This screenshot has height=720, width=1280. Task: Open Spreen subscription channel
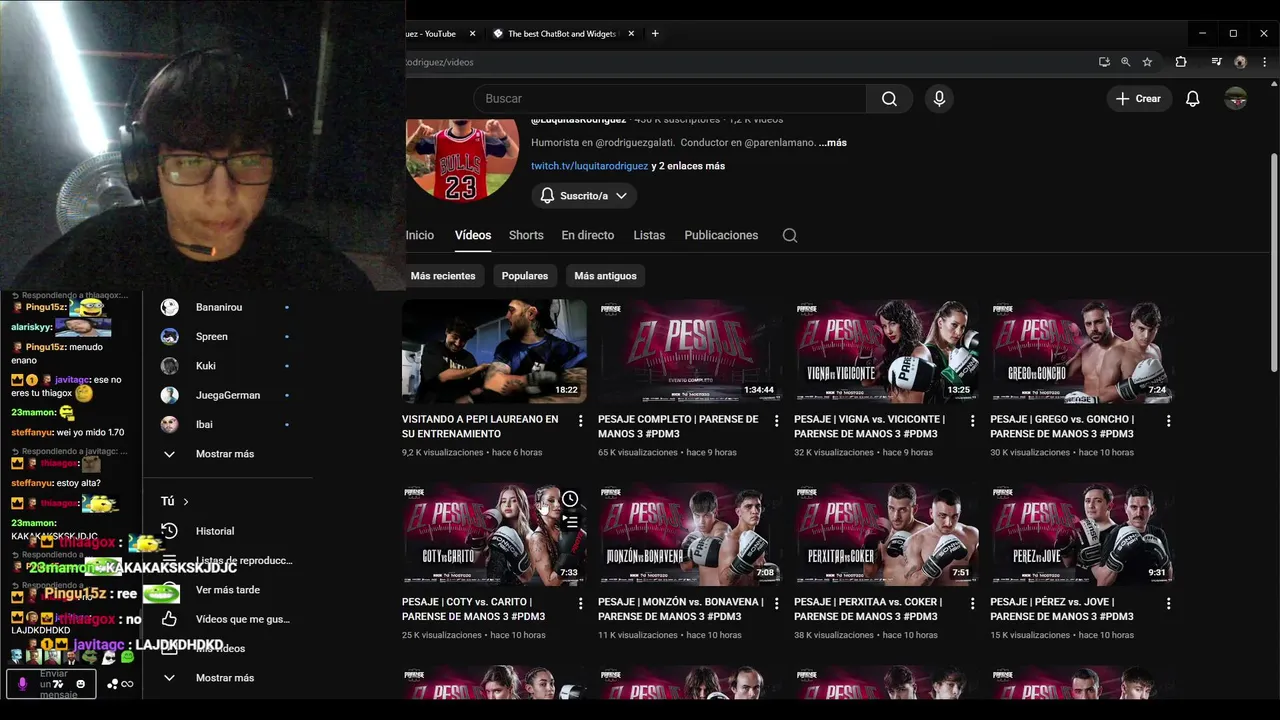tap(227, 337)
